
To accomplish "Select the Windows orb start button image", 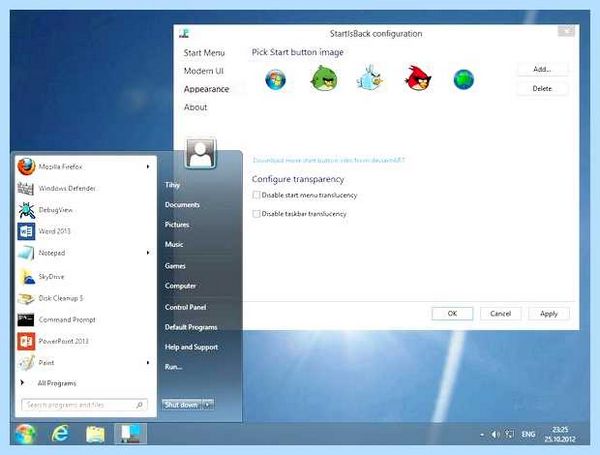I will 275,80.
